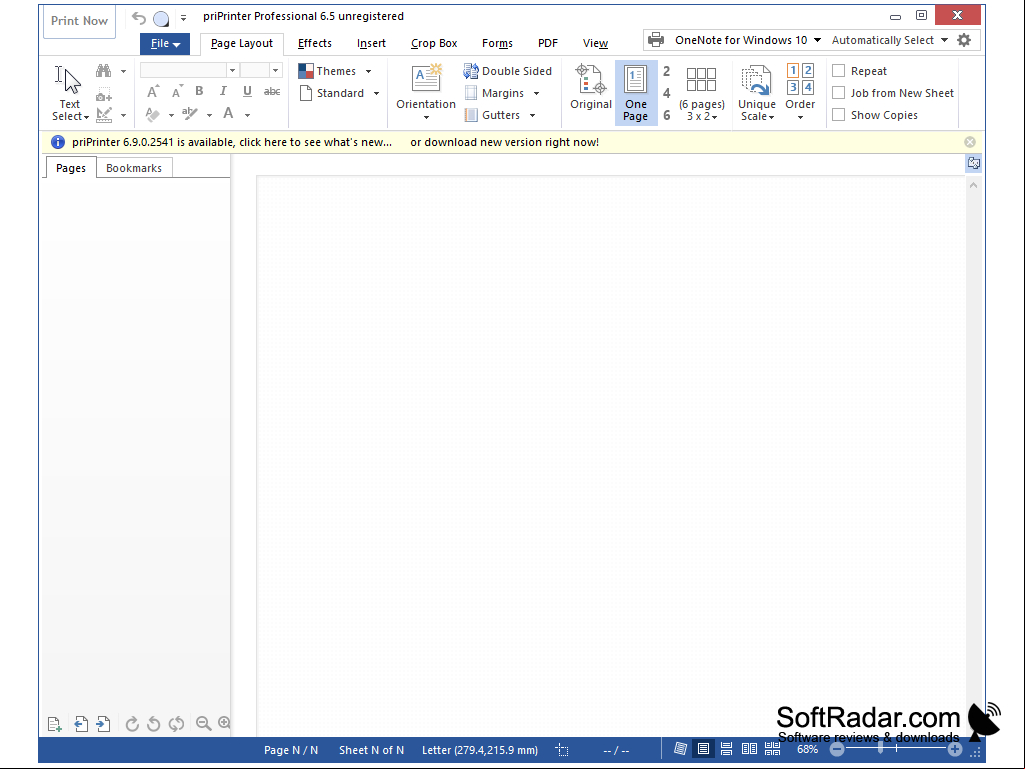1025x769 pixels.
Task: Select the single page view mode in status bar
Action: (703, 749)
